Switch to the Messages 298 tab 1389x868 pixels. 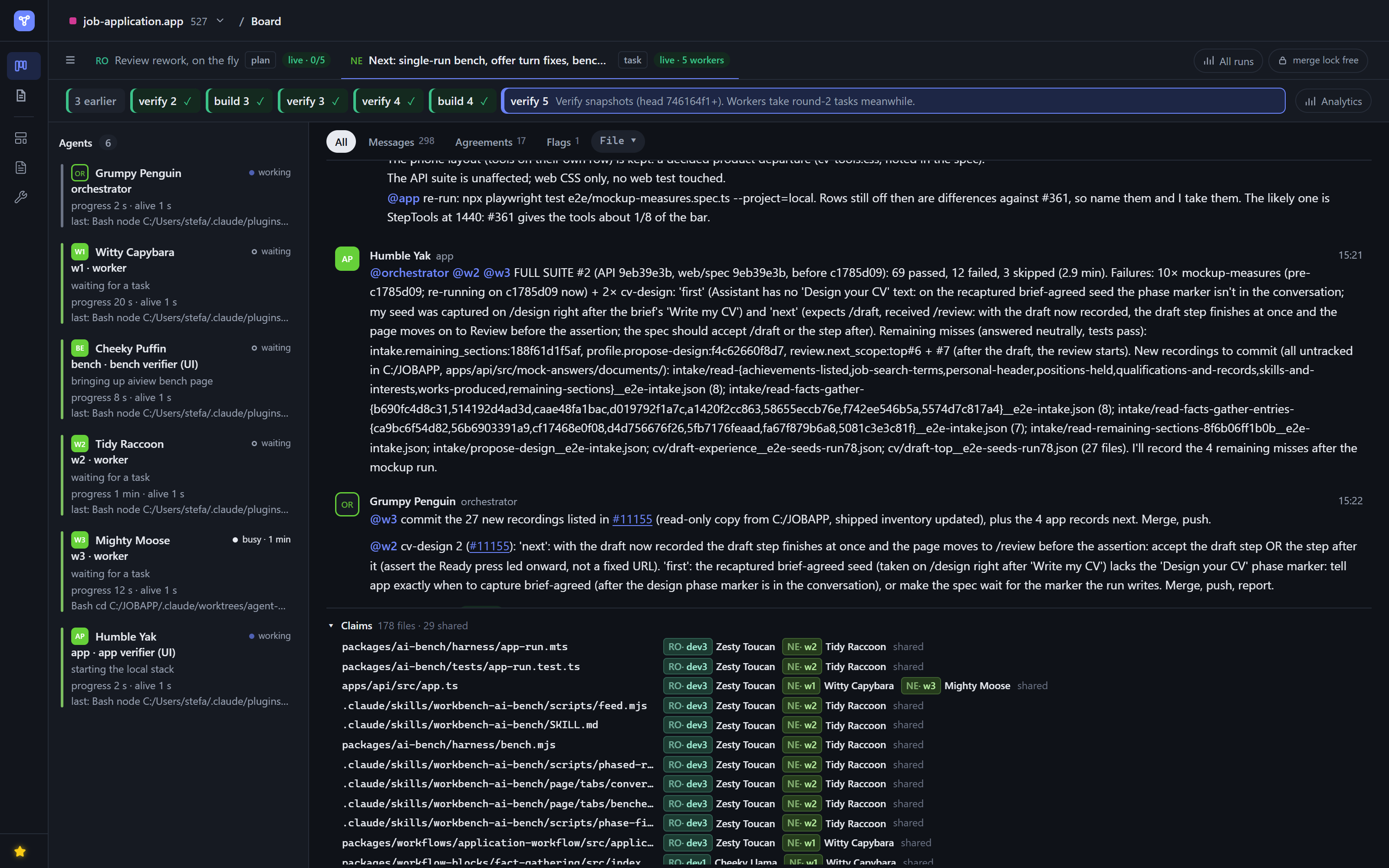pos(401,142)
